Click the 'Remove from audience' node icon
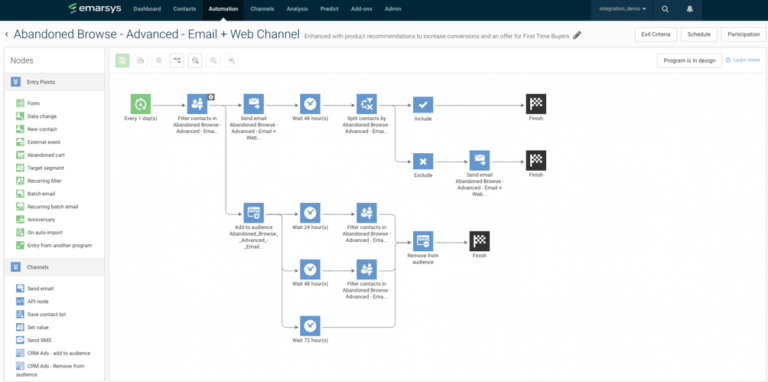Screen dimensions: 768x382 [x=423, y=241]
